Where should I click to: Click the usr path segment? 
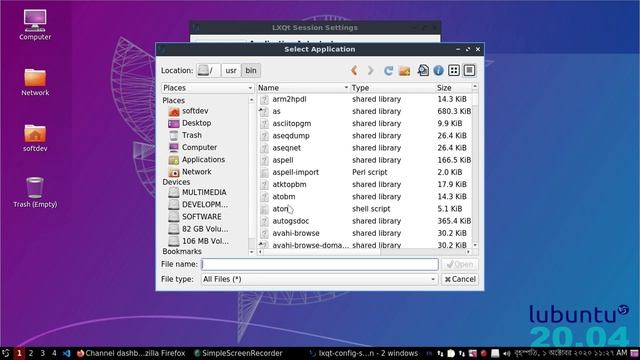point(231,71)
